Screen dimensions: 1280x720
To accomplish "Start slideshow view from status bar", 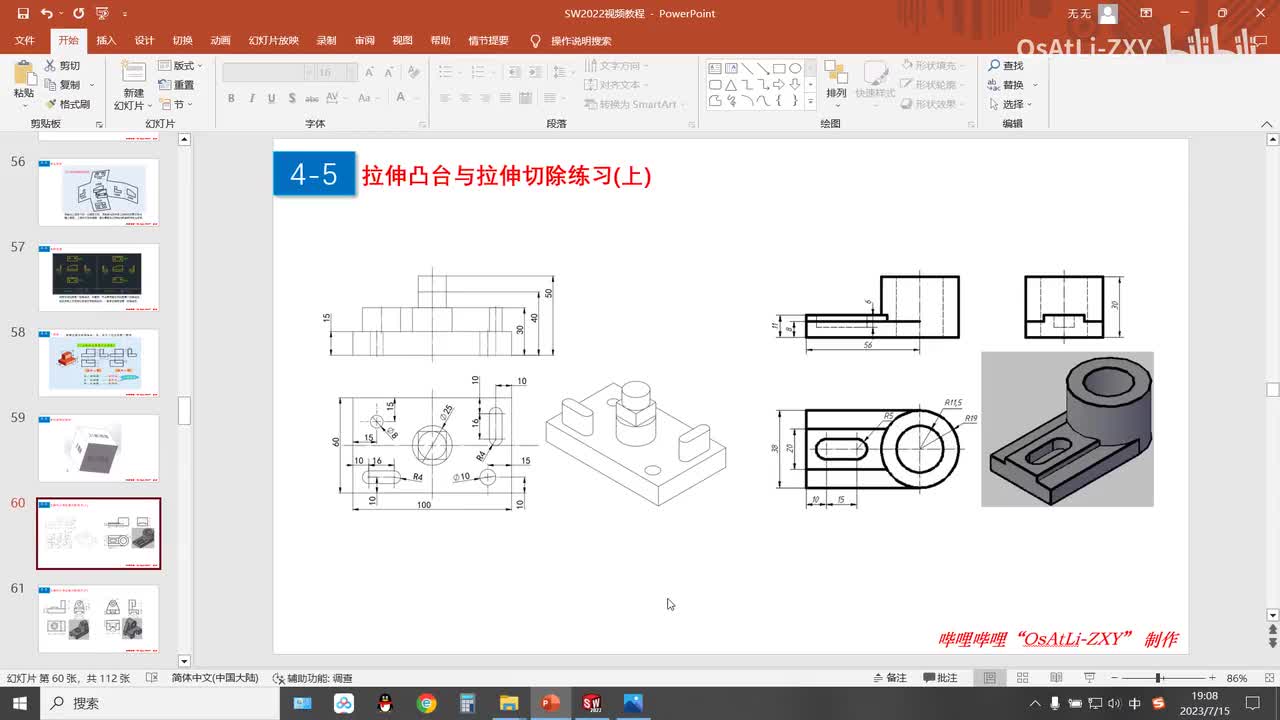I will (x=1088, y=678).
